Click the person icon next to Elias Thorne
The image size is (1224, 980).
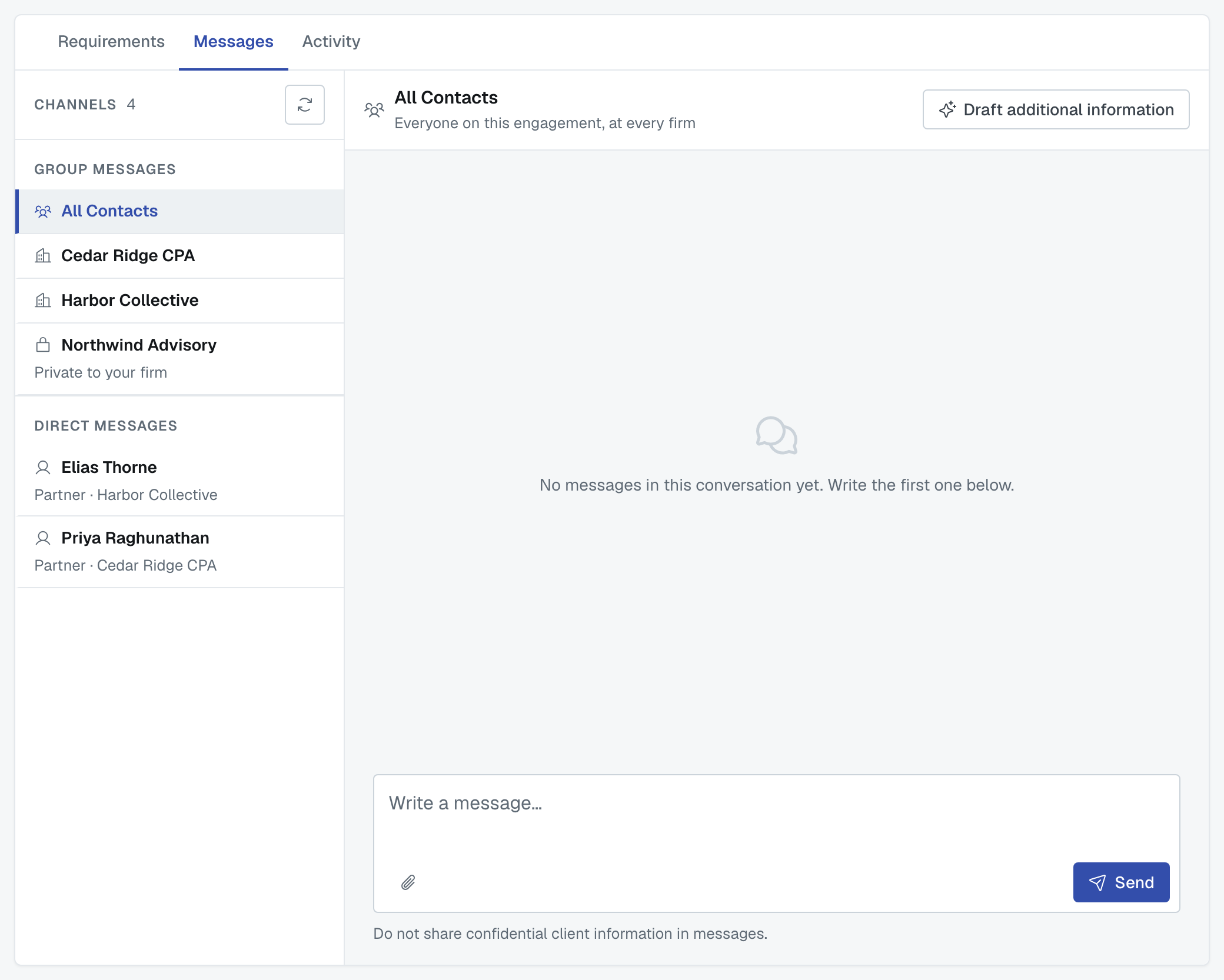(x=43, y=467)
